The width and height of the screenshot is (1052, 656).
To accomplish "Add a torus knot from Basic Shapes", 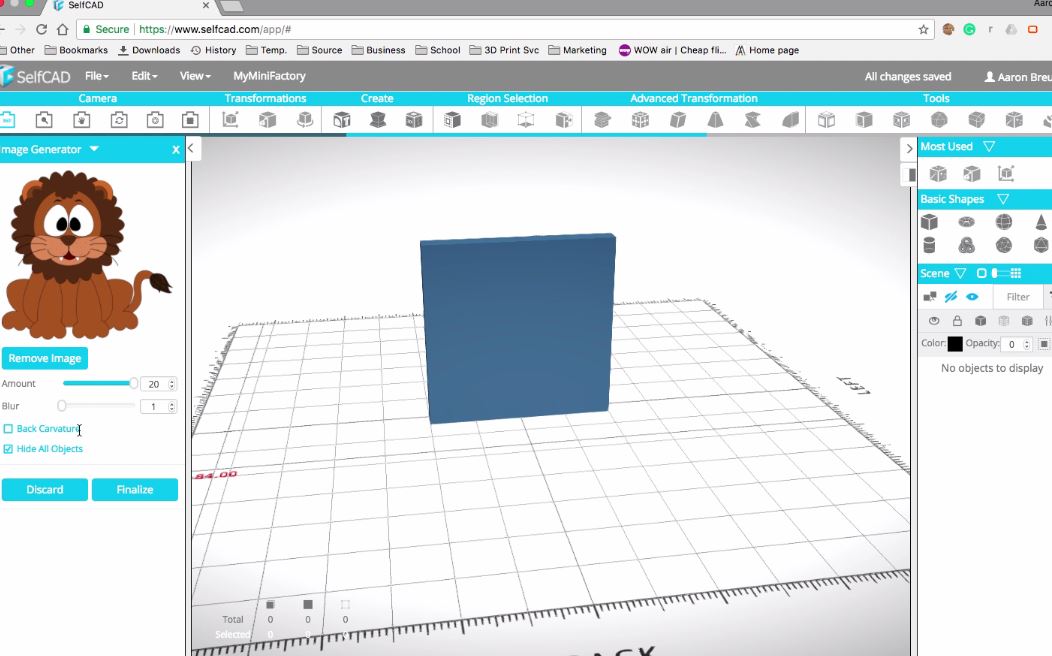I will click(x=966, y=245).
